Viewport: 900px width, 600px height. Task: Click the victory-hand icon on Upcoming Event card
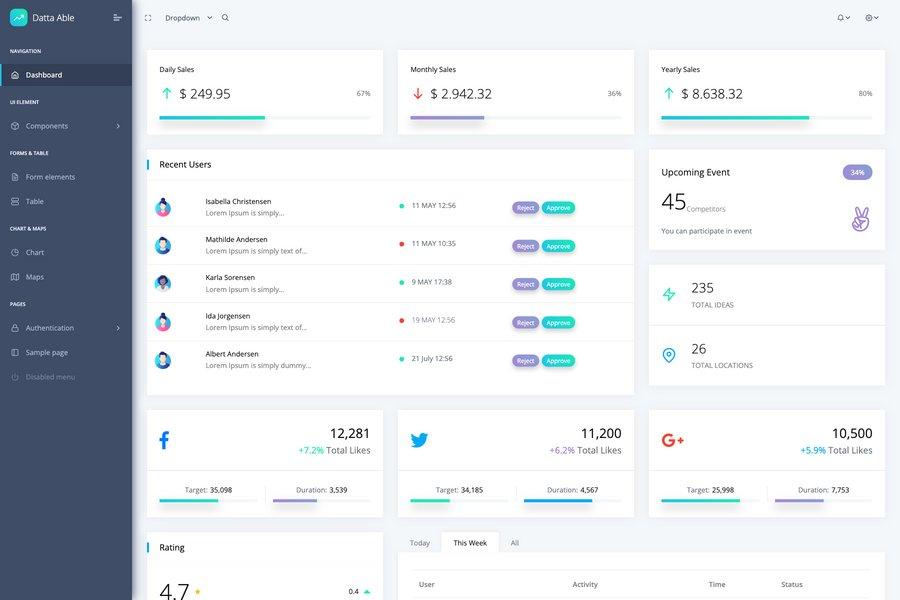click(857, 216)
